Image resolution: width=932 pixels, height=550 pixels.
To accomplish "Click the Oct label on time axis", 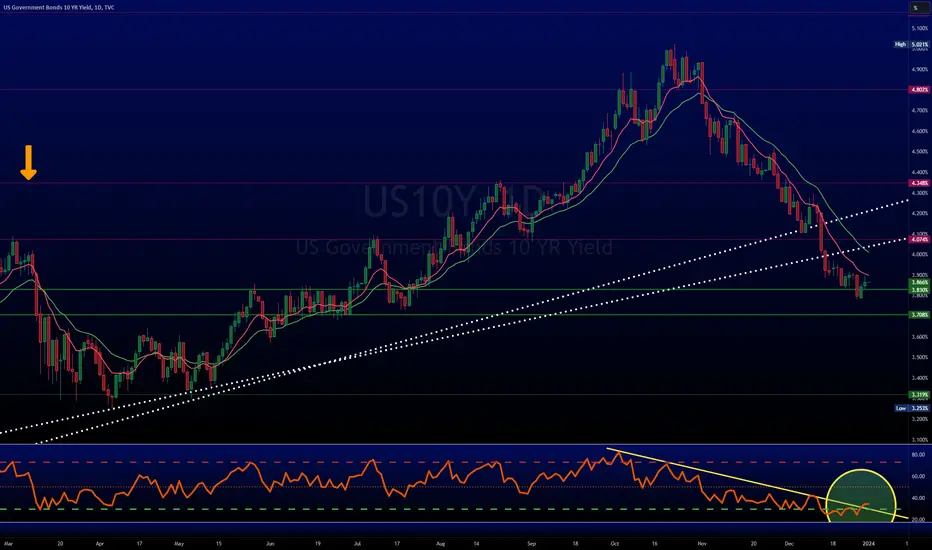I will tap(615, 543).
